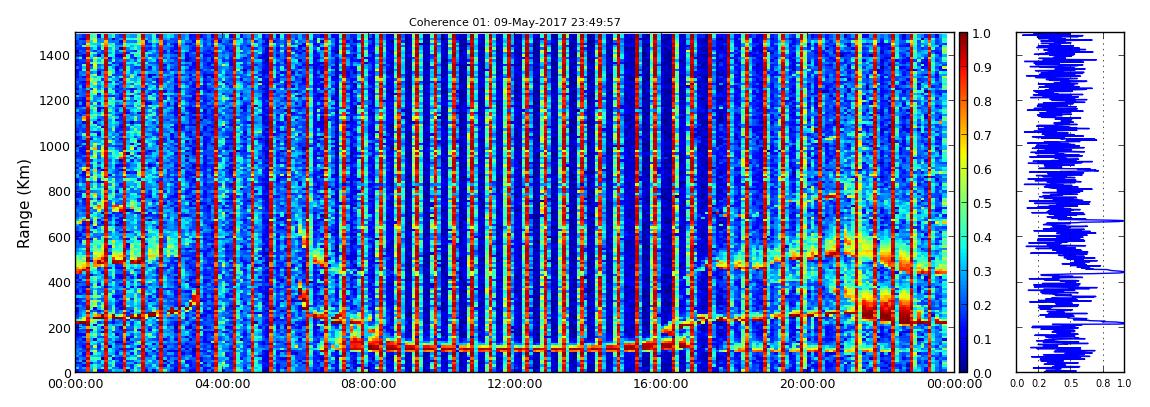
Task: Click the 'Range (Km)' y-axis label
Action: [x=24, y=203]
